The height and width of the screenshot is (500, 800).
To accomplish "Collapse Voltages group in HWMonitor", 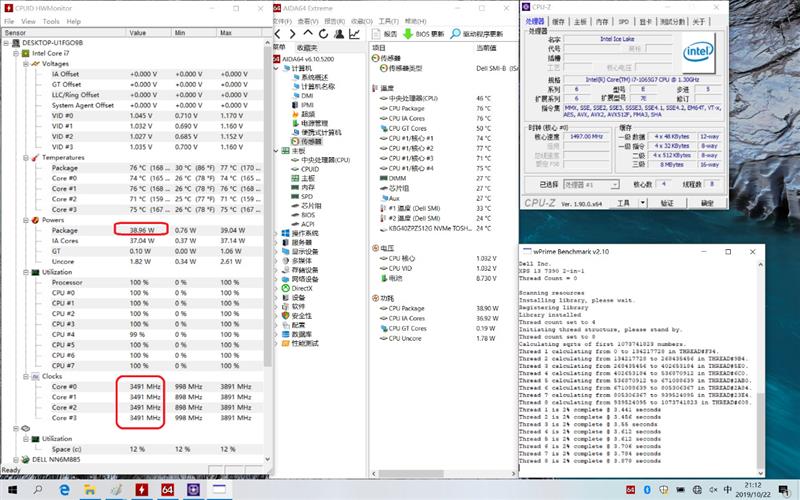I will (26, 64).
